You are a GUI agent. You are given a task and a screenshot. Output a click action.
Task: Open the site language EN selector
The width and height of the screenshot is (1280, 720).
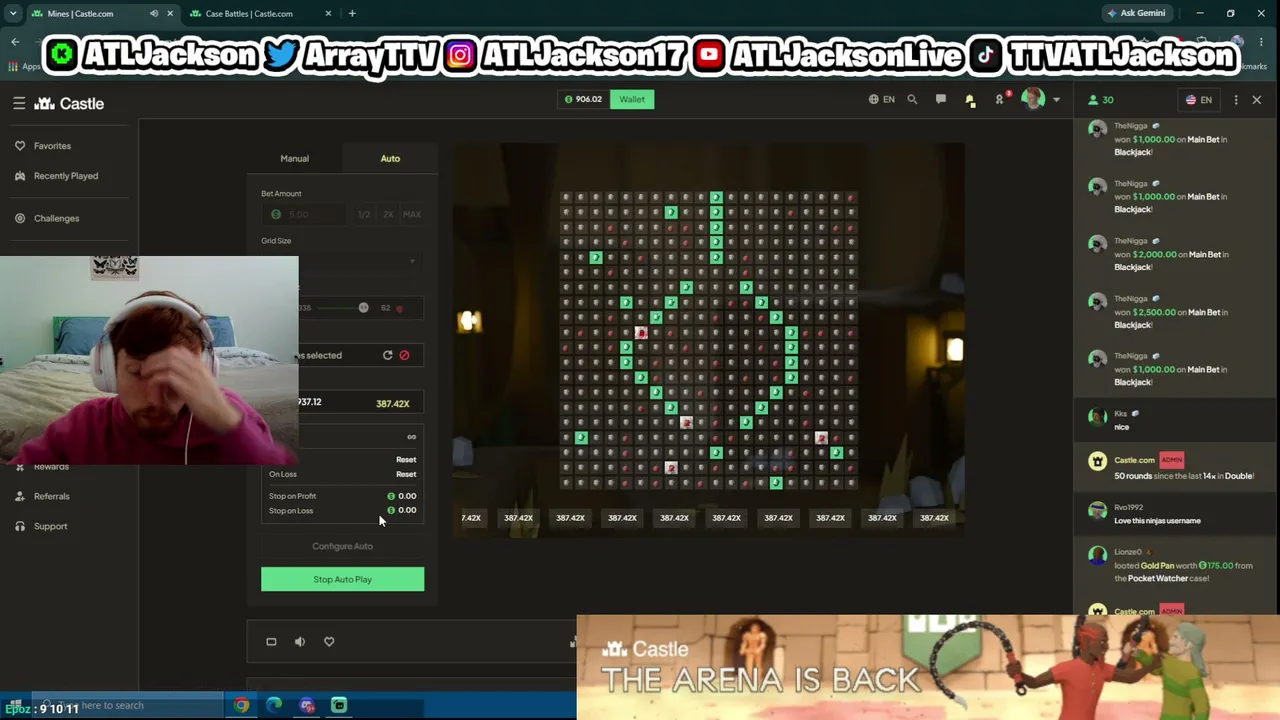[882, 99]
